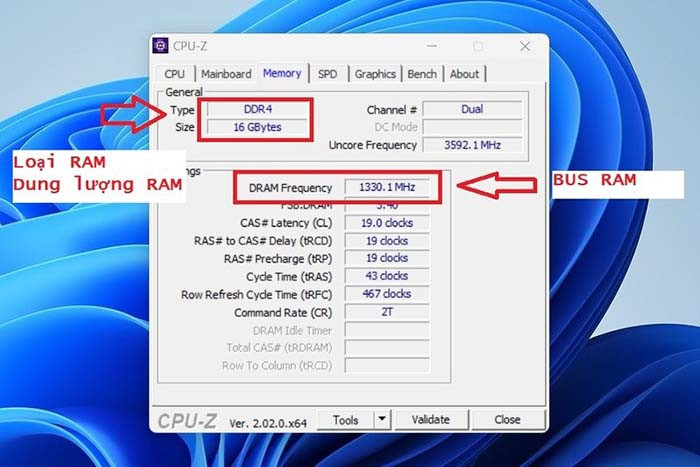Click the tRCD 19 clocks value

coord(387,241)
